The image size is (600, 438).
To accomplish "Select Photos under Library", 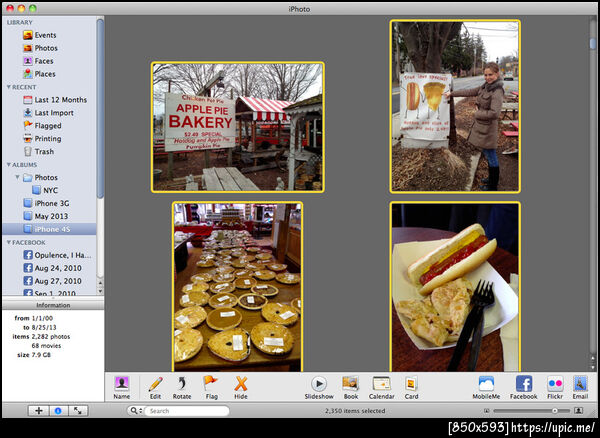I will 41,48.
